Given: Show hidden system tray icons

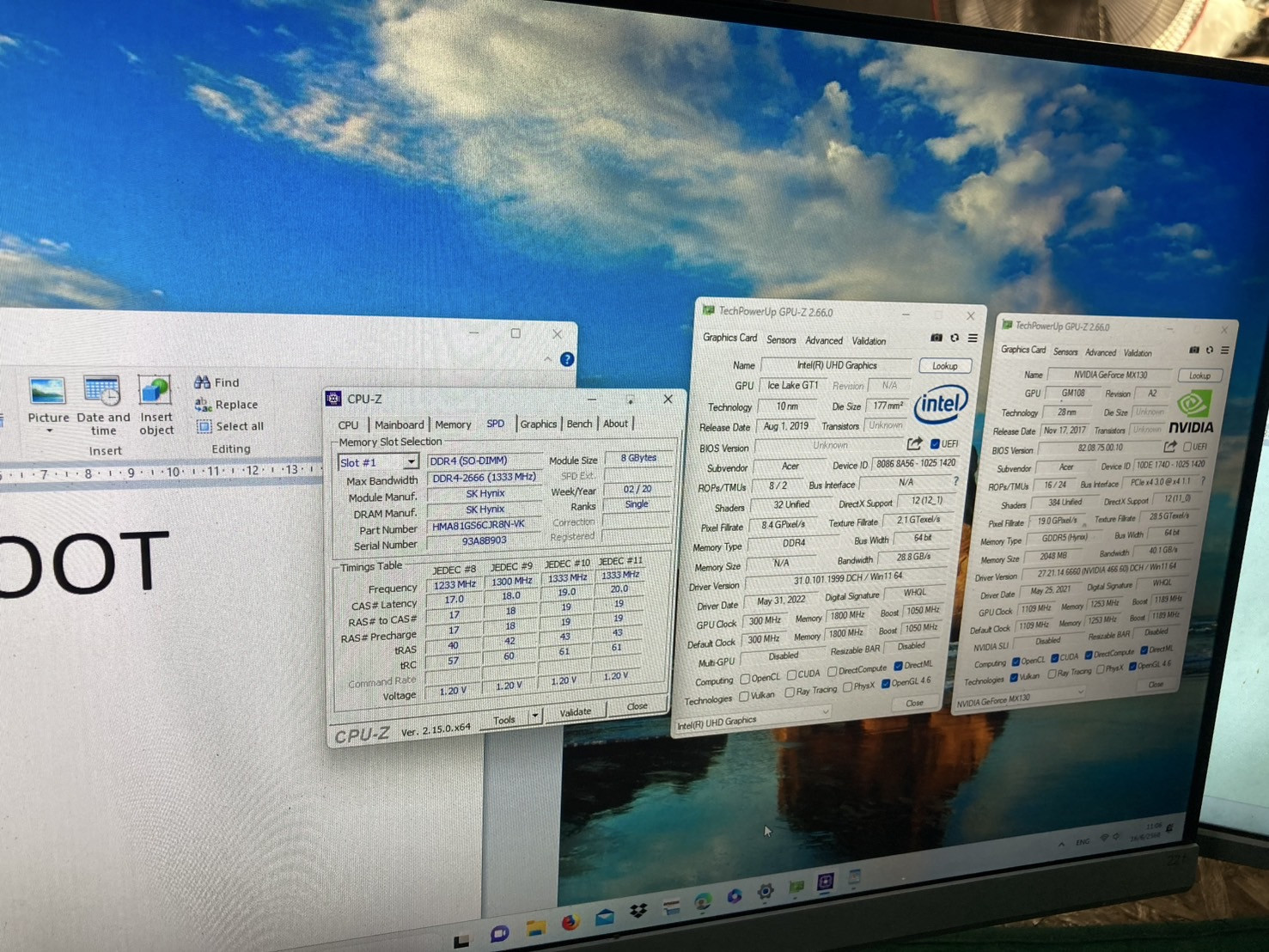Looking at the screenshot, I should click(x=1061, y=845).
